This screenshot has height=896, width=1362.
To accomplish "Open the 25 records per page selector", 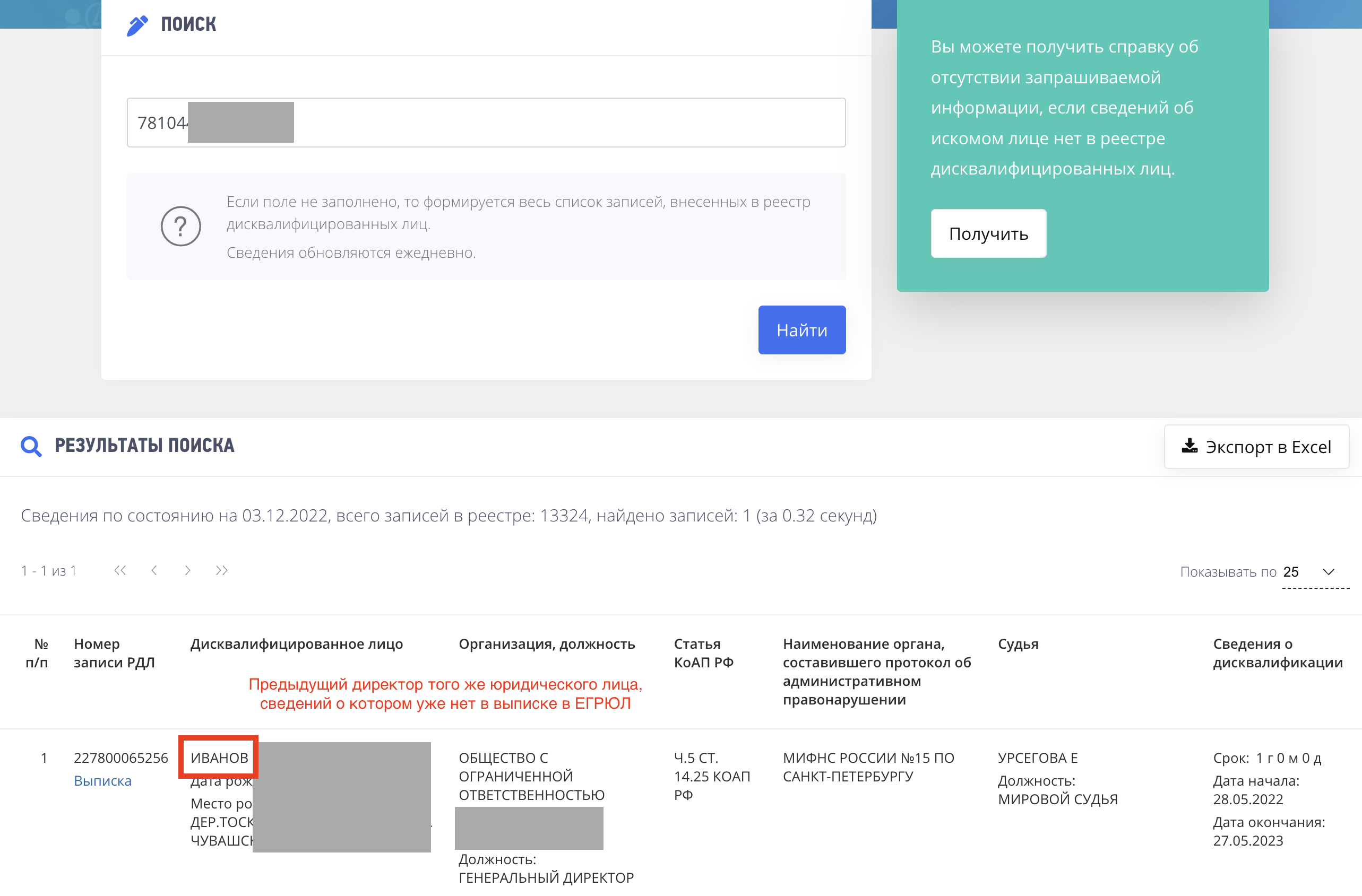I will (x=1291, y=572).
